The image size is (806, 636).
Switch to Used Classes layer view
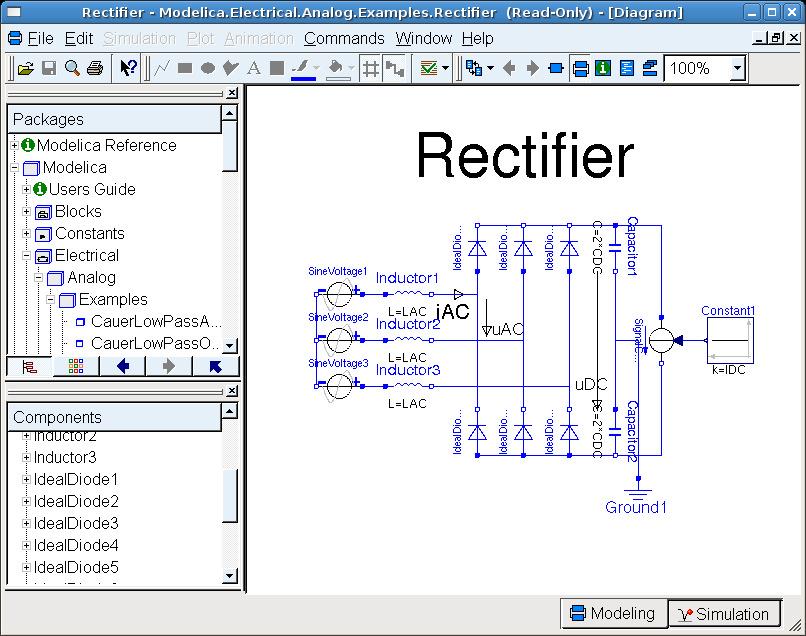[650, 68]
